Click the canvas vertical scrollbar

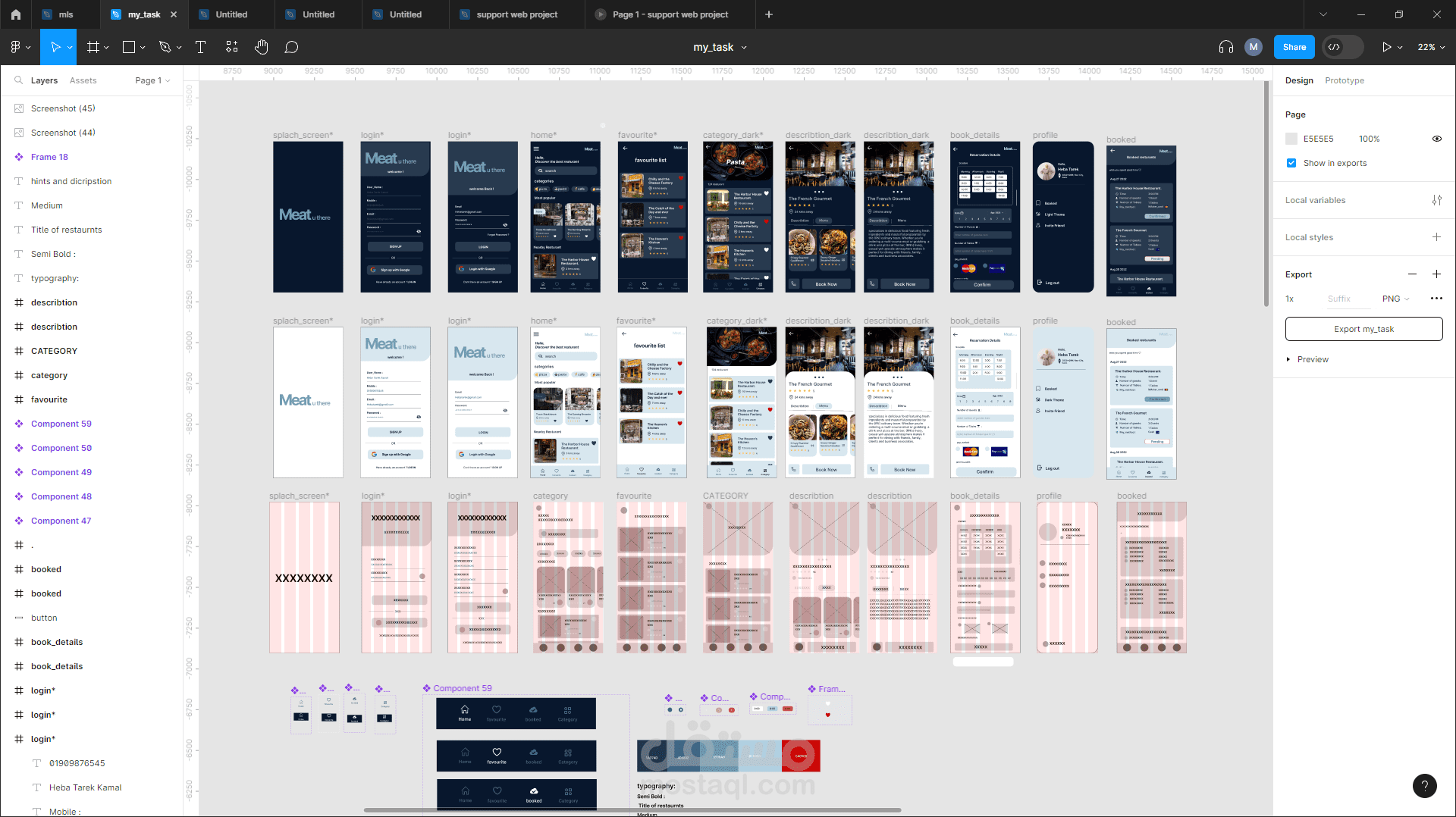1266,194
